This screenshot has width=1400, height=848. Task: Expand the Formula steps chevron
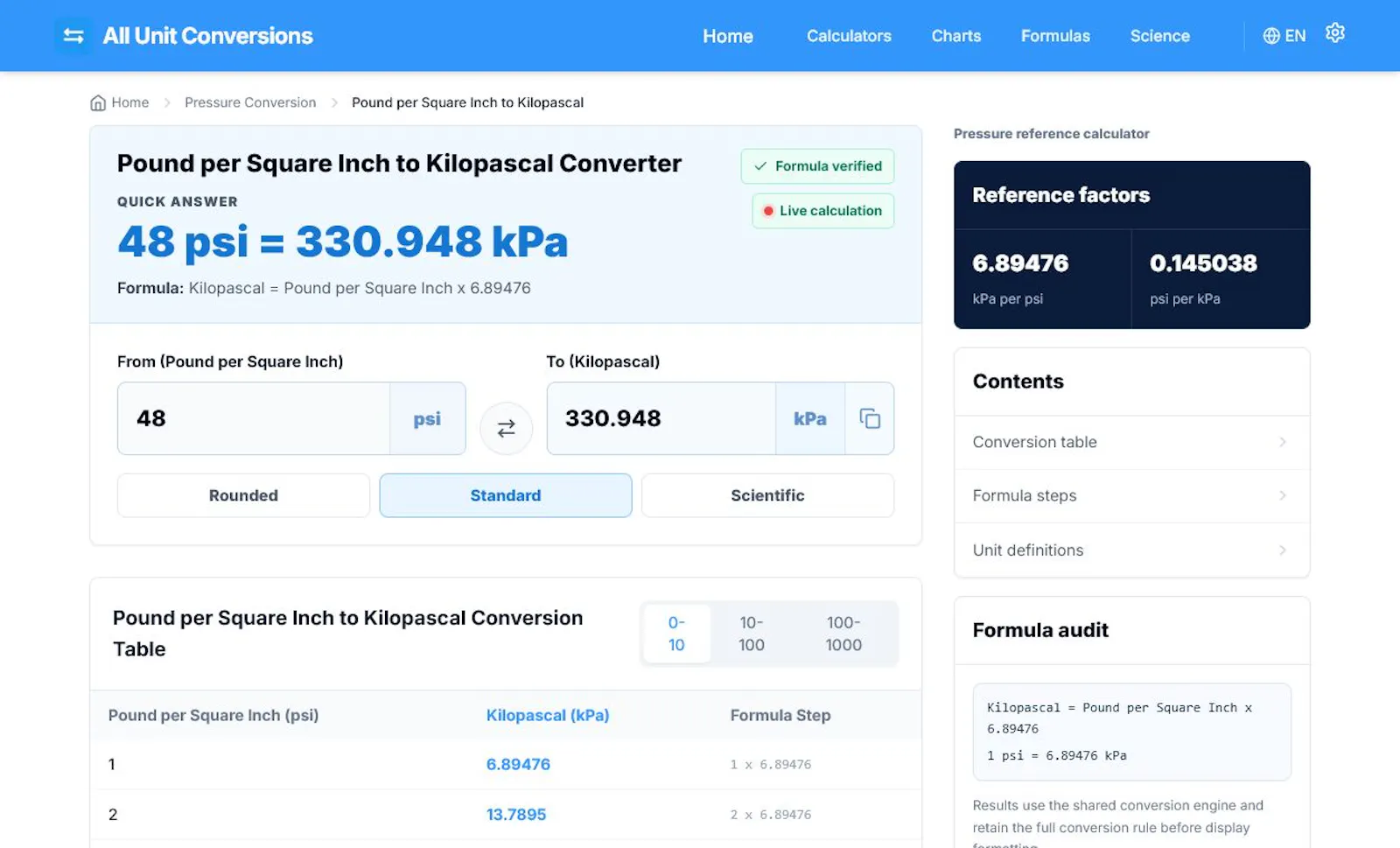click(x=1283, y=495)
